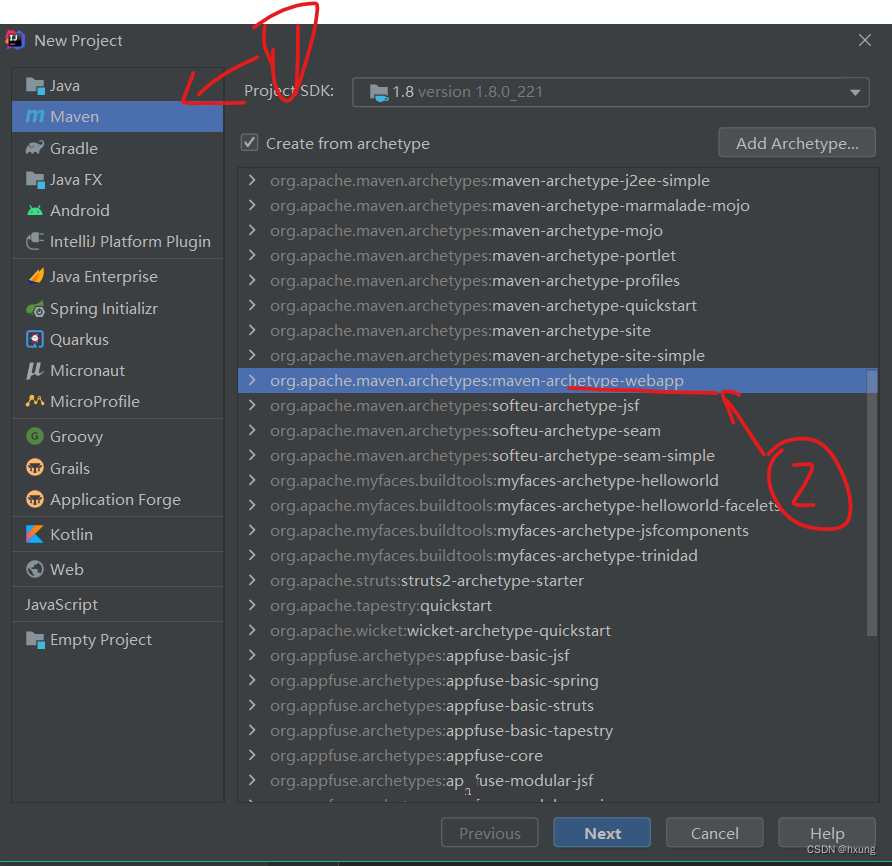Click the Spring Initializr leaf icon
This screenshot has height=866, width=892.
coord(35,308)
